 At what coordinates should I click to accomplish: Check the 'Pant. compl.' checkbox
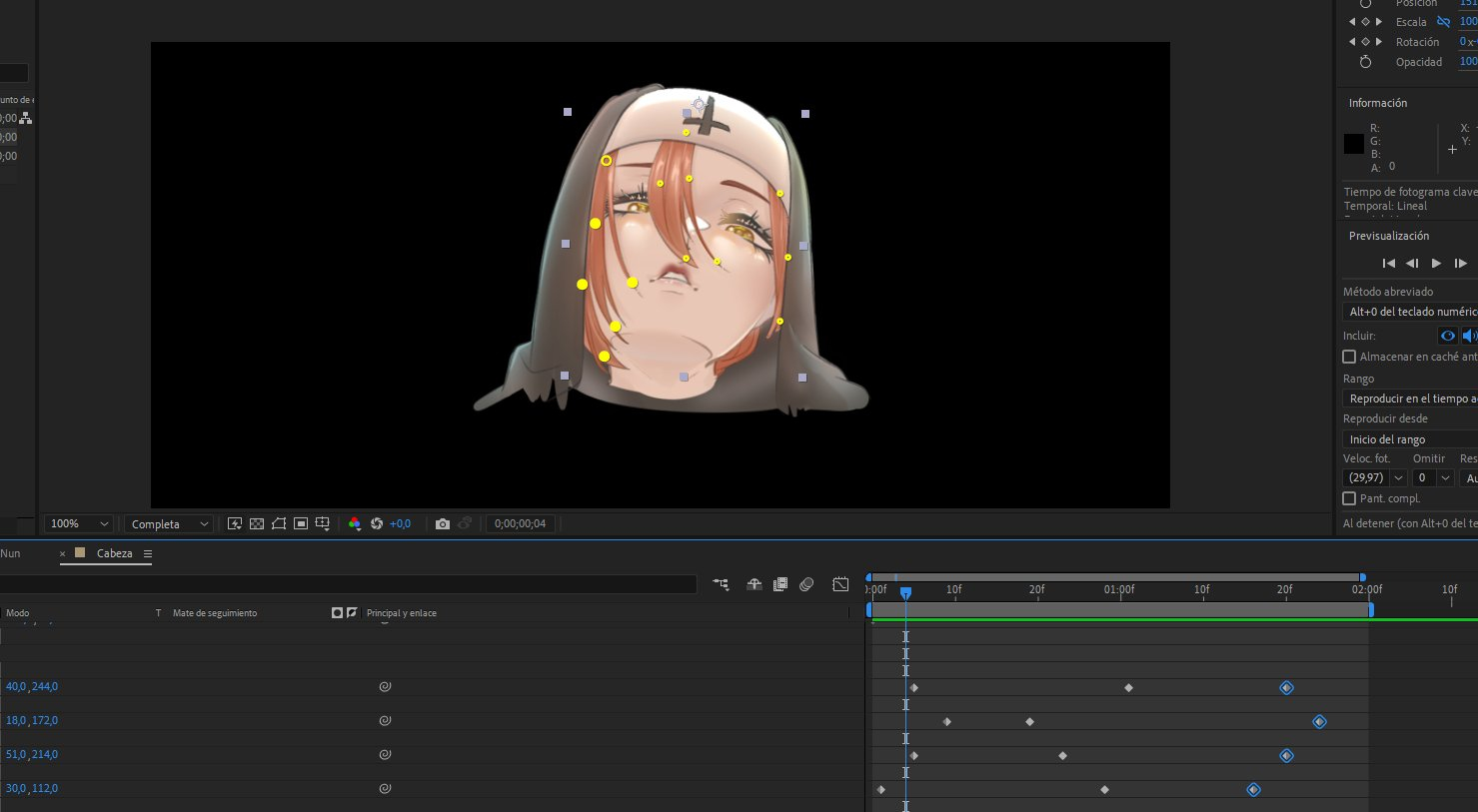tap(1349, 498)
